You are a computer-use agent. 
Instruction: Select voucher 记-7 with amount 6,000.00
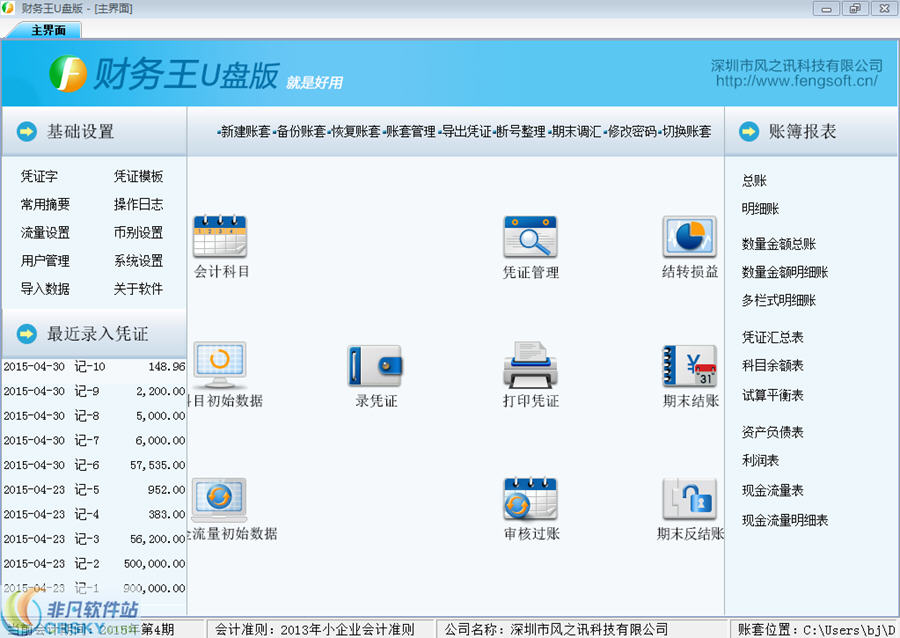click(x=94, y=440)
